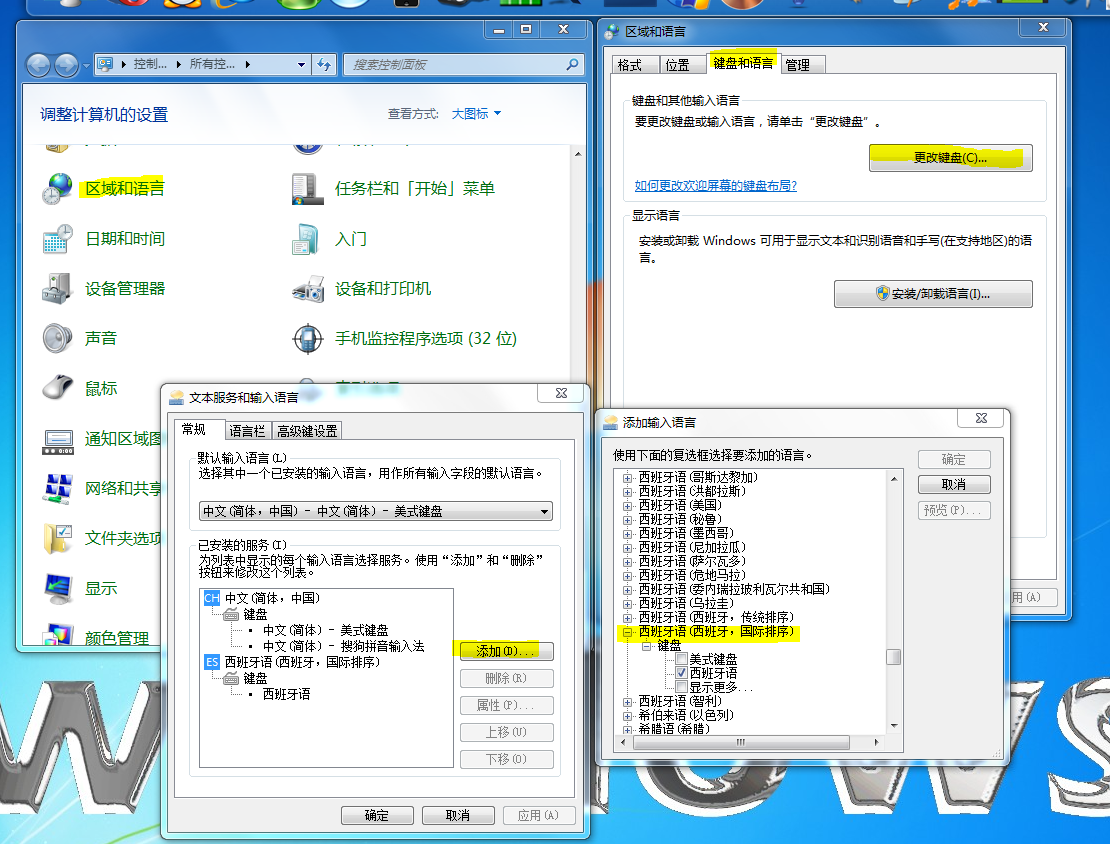This screenshot has width=1110, height=844.
Task: Switch to the 格式 tab
Action: (630, 65)
